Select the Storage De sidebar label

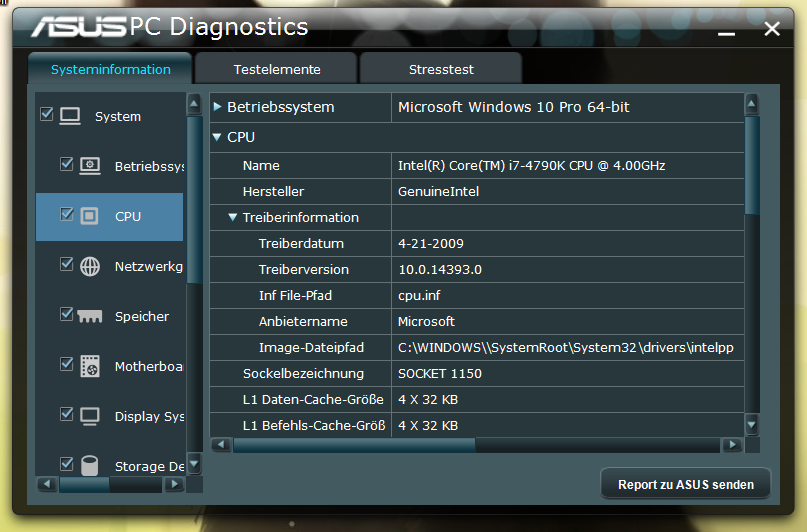click(149, 466)
